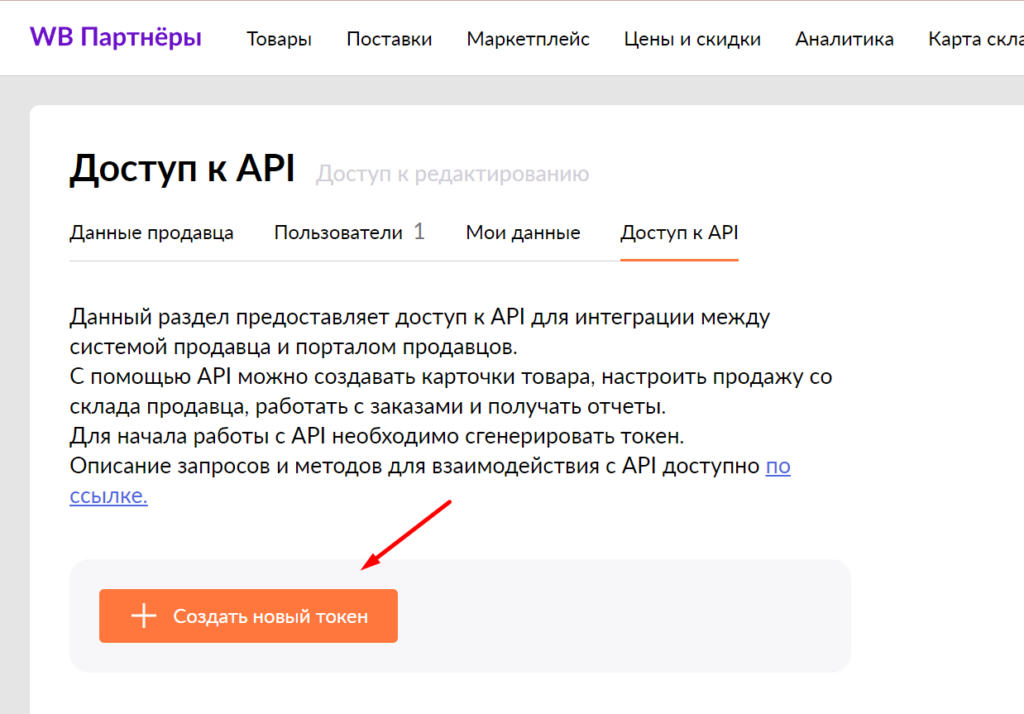This screenshot has height=714, width=1024.
Task: Click the Создать новый токен button
Action: (x=248, y=616)
